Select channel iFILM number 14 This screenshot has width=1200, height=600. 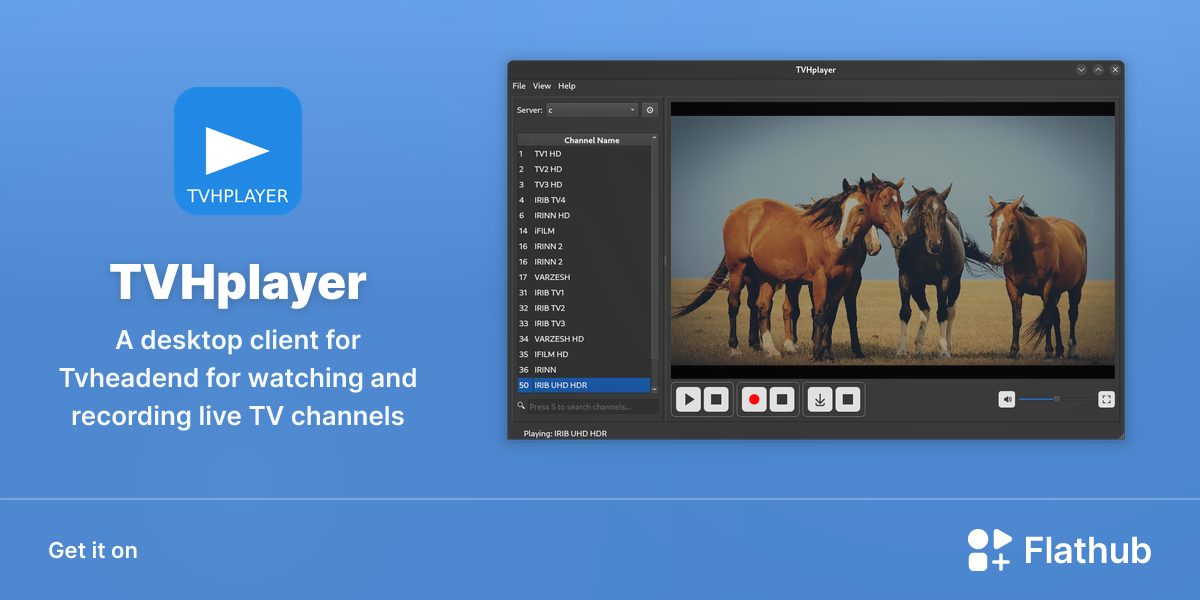584,231
